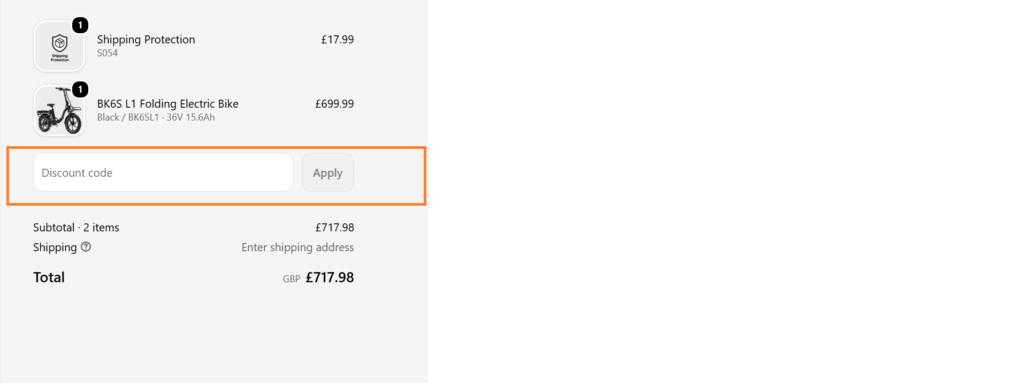Screen dimensions: 1024x391
Task: Click the bike price £699.99
Action: tap(334, 104)
